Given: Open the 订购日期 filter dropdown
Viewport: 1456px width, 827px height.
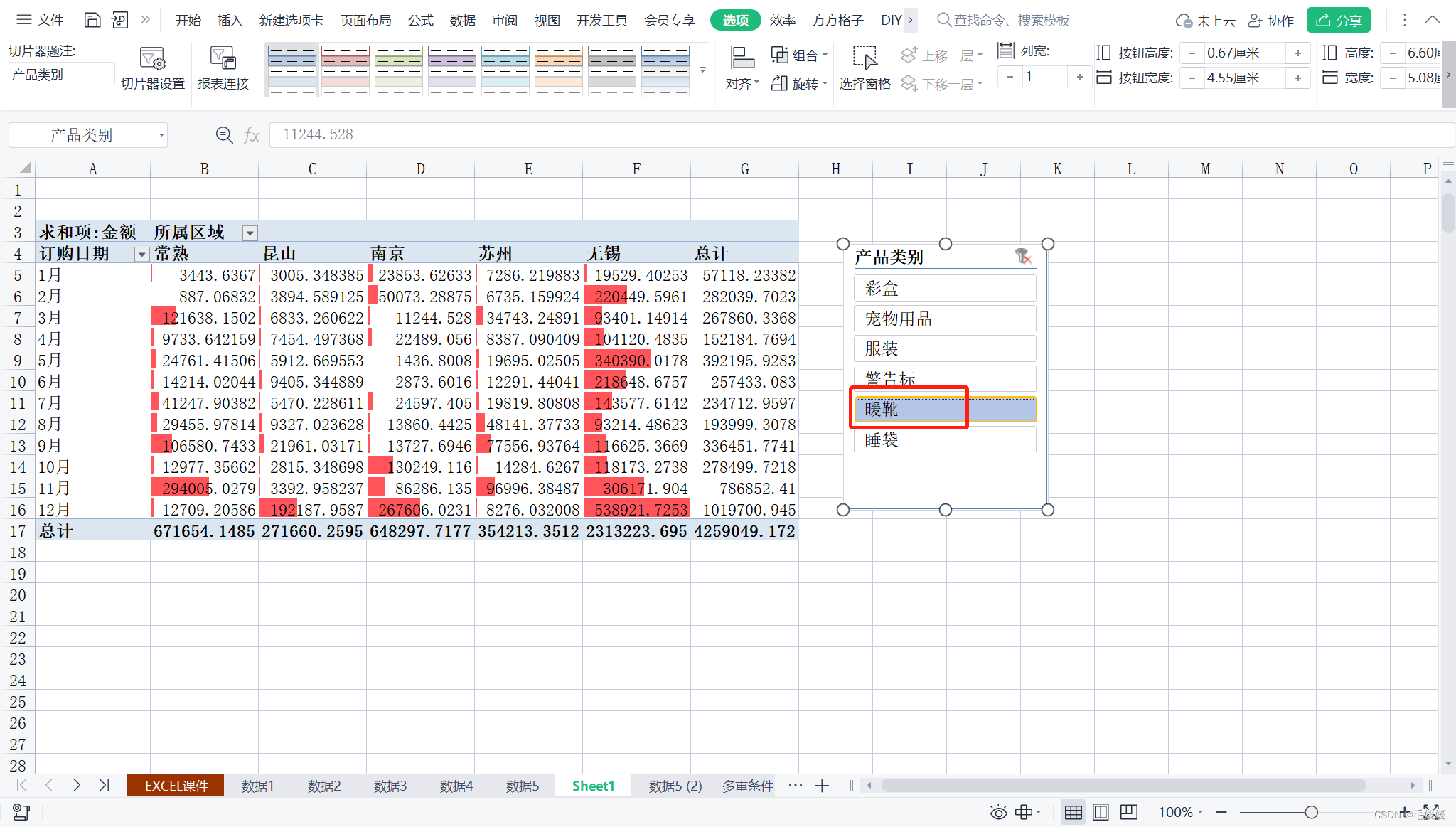Looking at the screenshot, I should click(x=141, y=255).
